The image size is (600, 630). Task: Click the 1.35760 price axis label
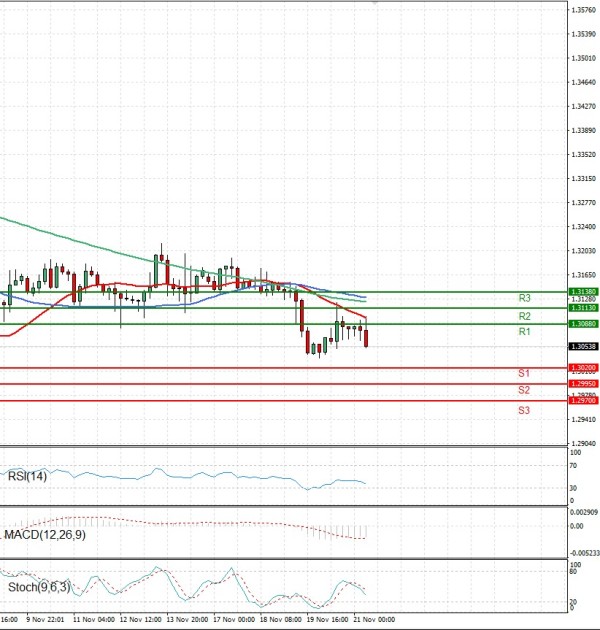click(x=583, y=10)
